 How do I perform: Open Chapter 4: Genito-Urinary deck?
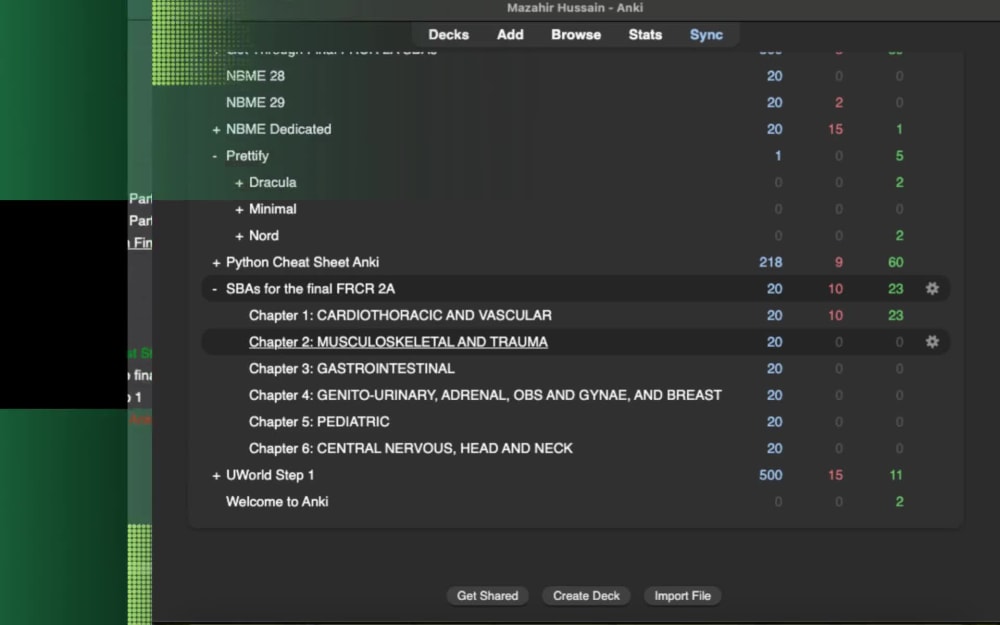click(485, 395)
